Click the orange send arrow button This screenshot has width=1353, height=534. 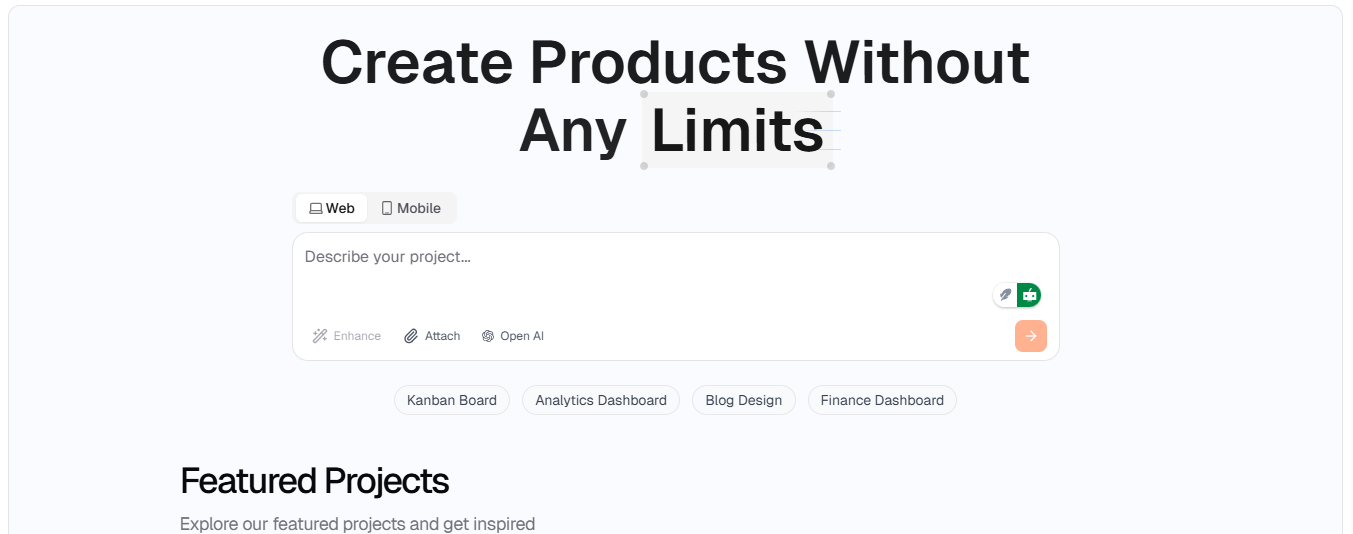point(1031,336)
